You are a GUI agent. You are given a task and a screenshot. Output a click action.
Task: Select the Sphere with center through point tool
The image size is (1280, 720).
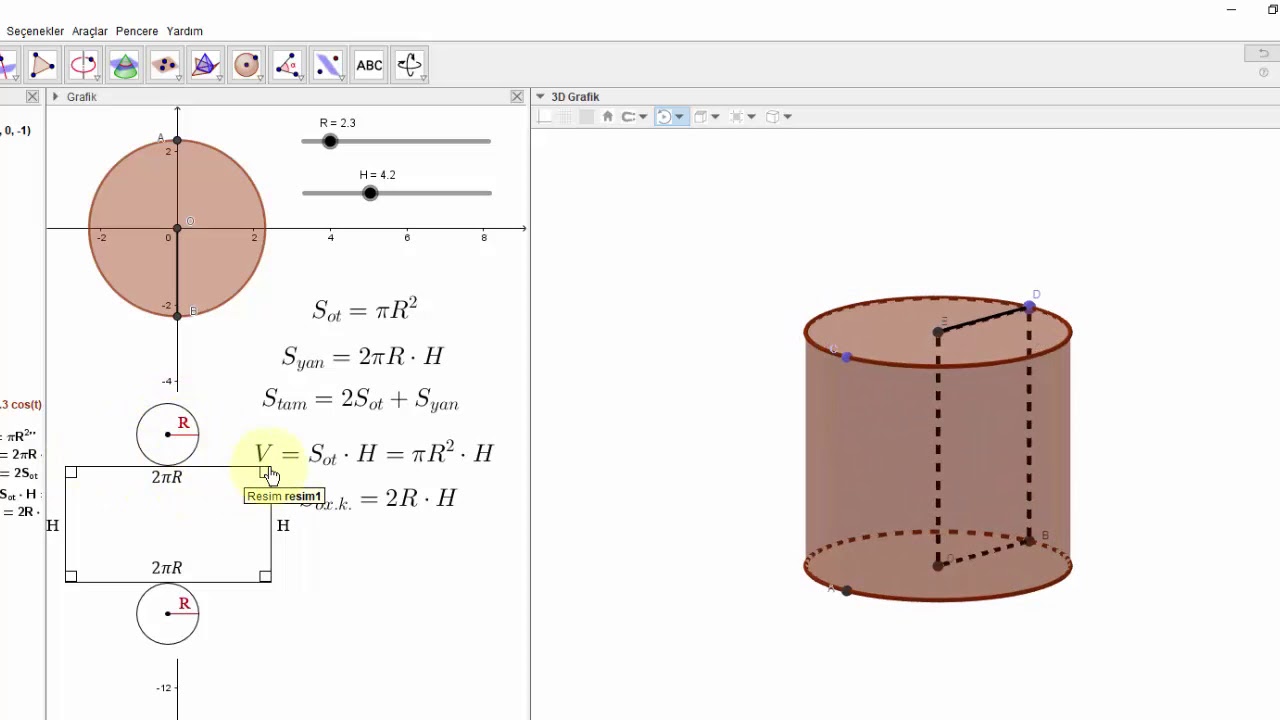(246, 65)
